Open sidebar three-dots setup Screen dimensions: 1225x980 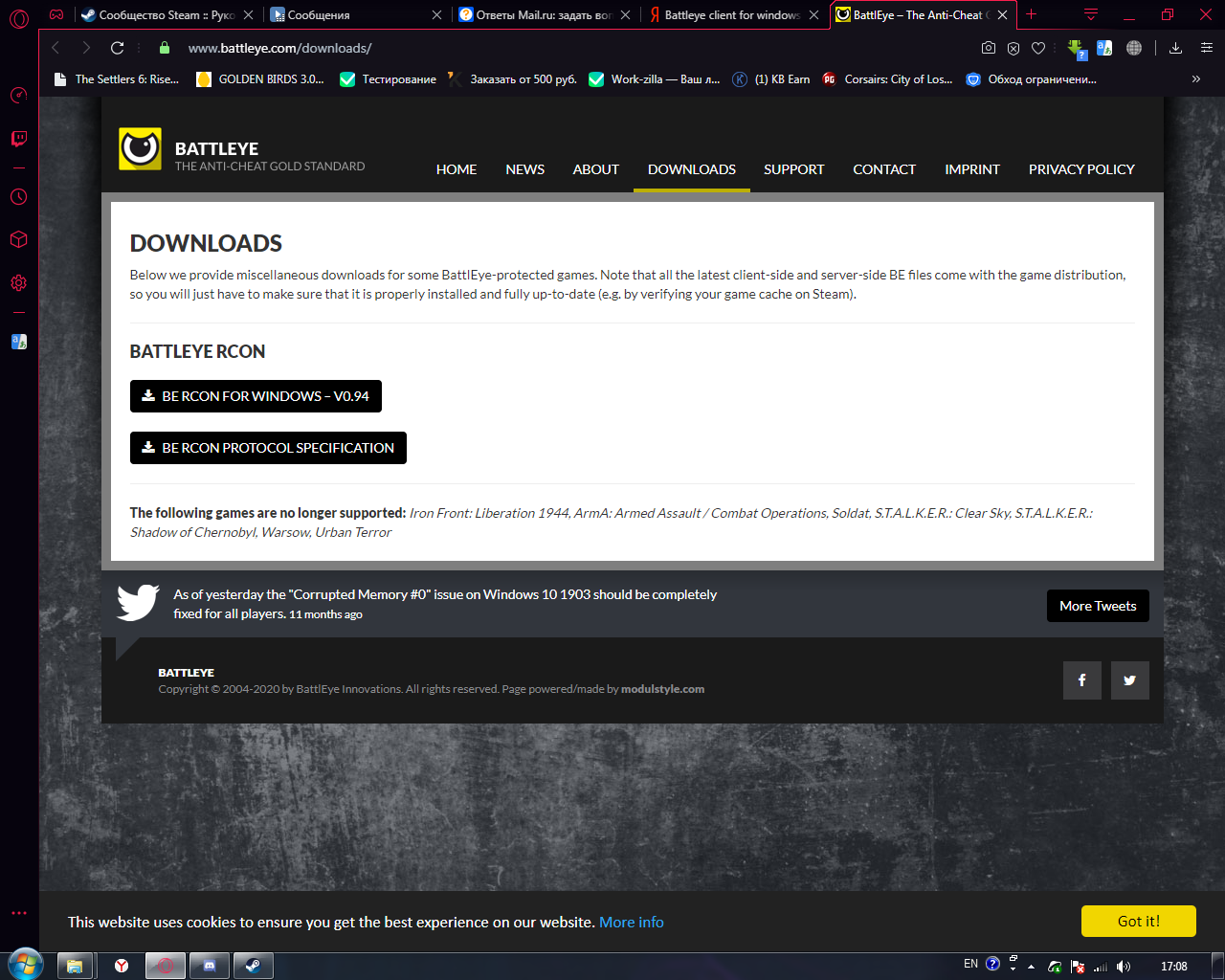coord(19,912)
